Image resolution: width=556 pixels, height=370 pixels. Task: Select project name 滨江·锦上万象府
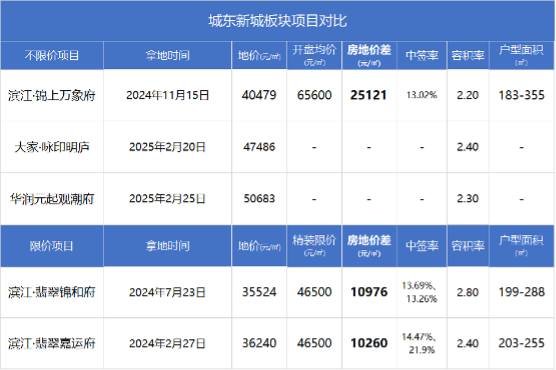click(52, 95)
